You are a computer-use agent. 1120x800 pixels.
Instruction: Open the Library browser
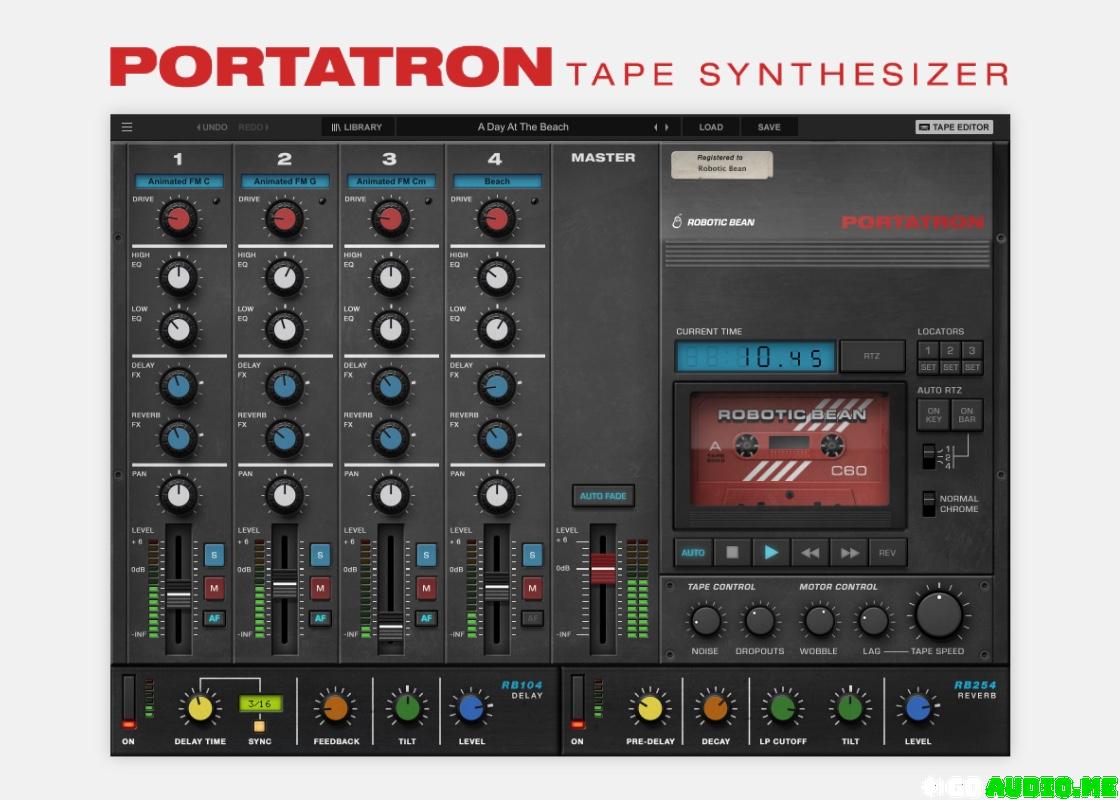pos(358,127)
